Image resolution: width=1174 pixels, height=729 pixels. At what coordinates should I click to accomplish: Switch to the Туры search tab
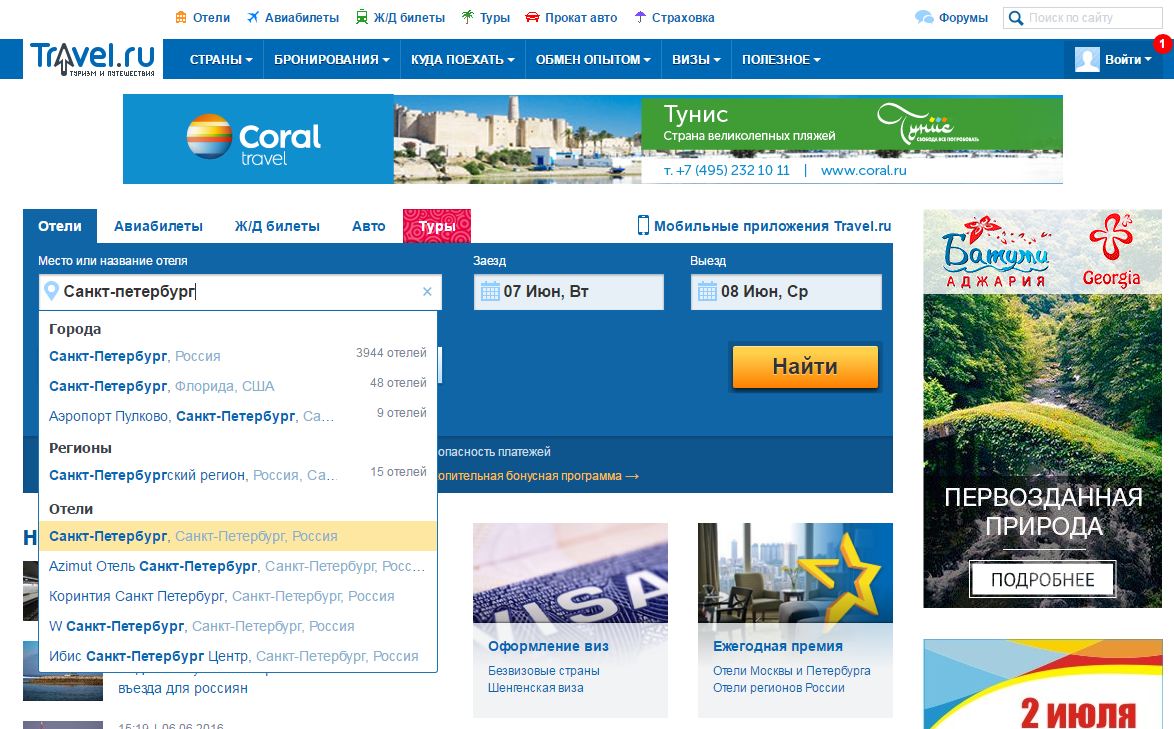pyautogui.click(x=437, y=226)
